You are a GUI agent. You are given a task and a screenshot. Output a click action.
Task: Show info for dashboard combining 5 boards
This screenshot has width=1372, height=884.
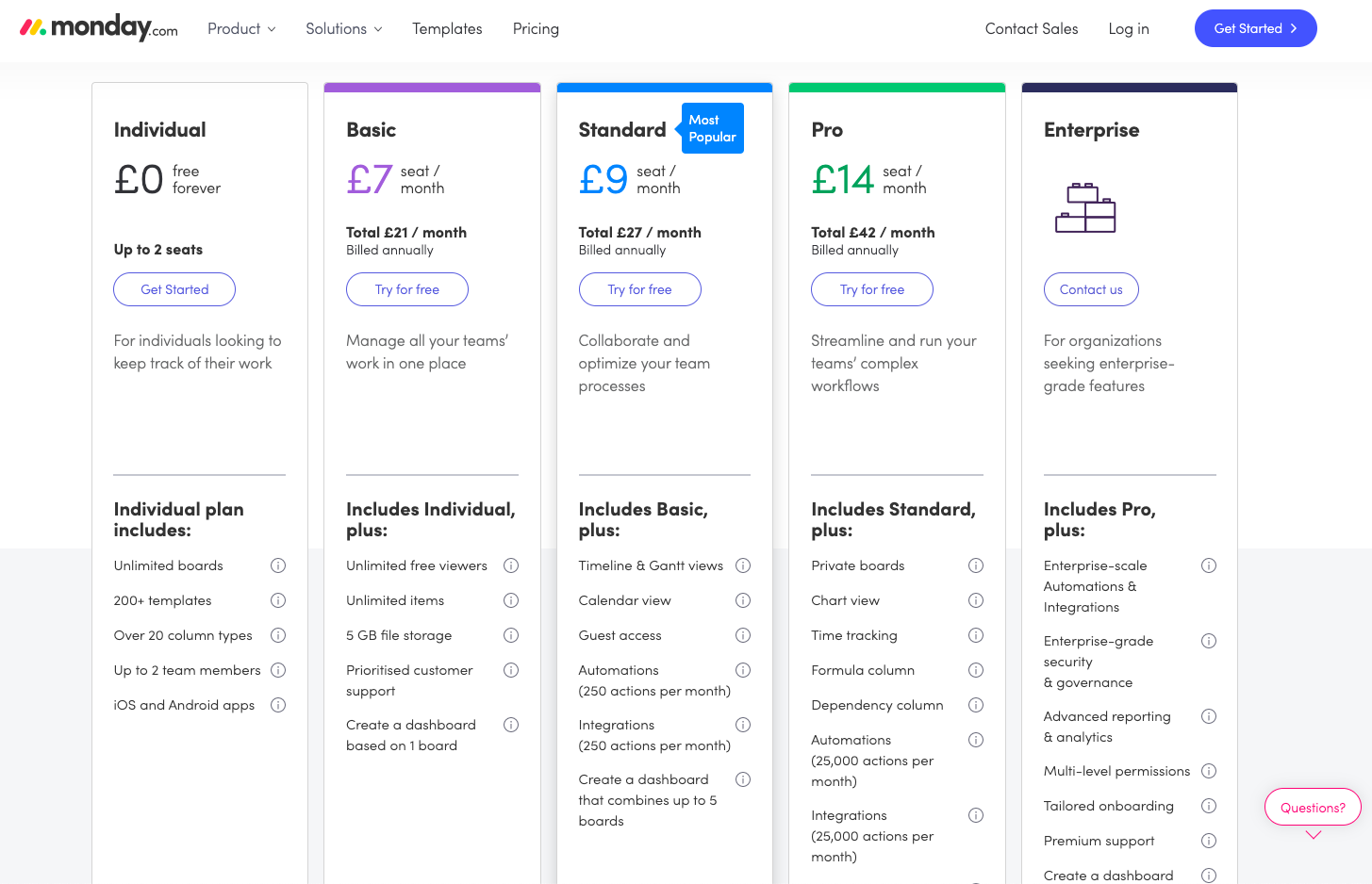click(743, 779)
